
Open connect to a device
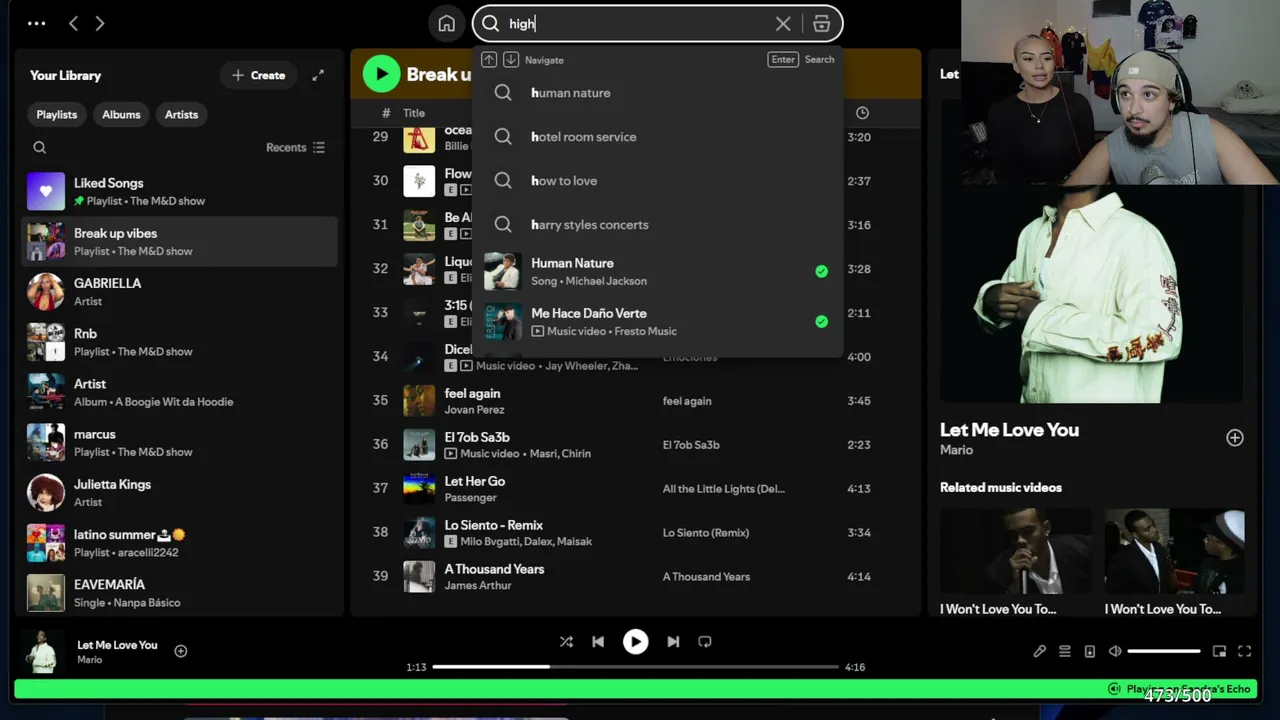[x=1090, y=651]
